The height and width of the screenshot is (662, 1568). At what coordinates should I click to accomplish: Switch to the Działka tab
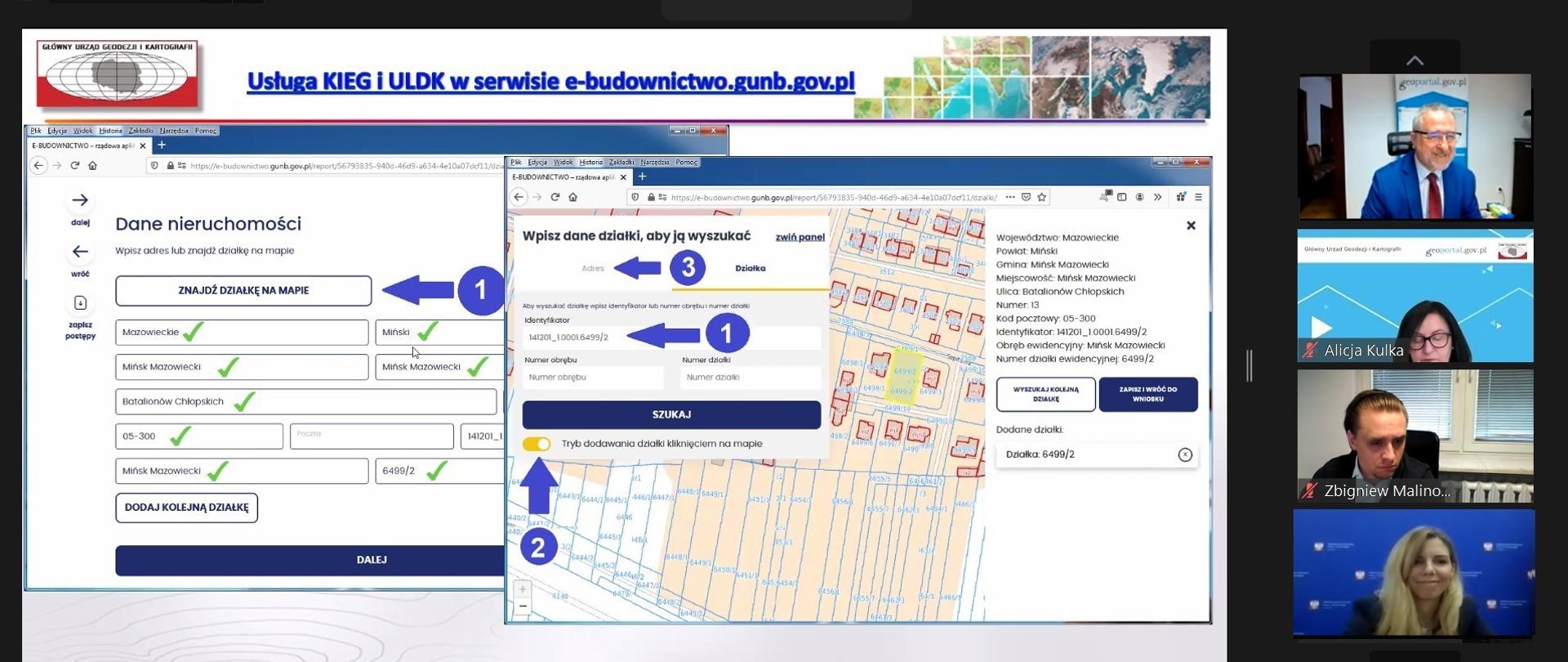[x=750, y=268]
